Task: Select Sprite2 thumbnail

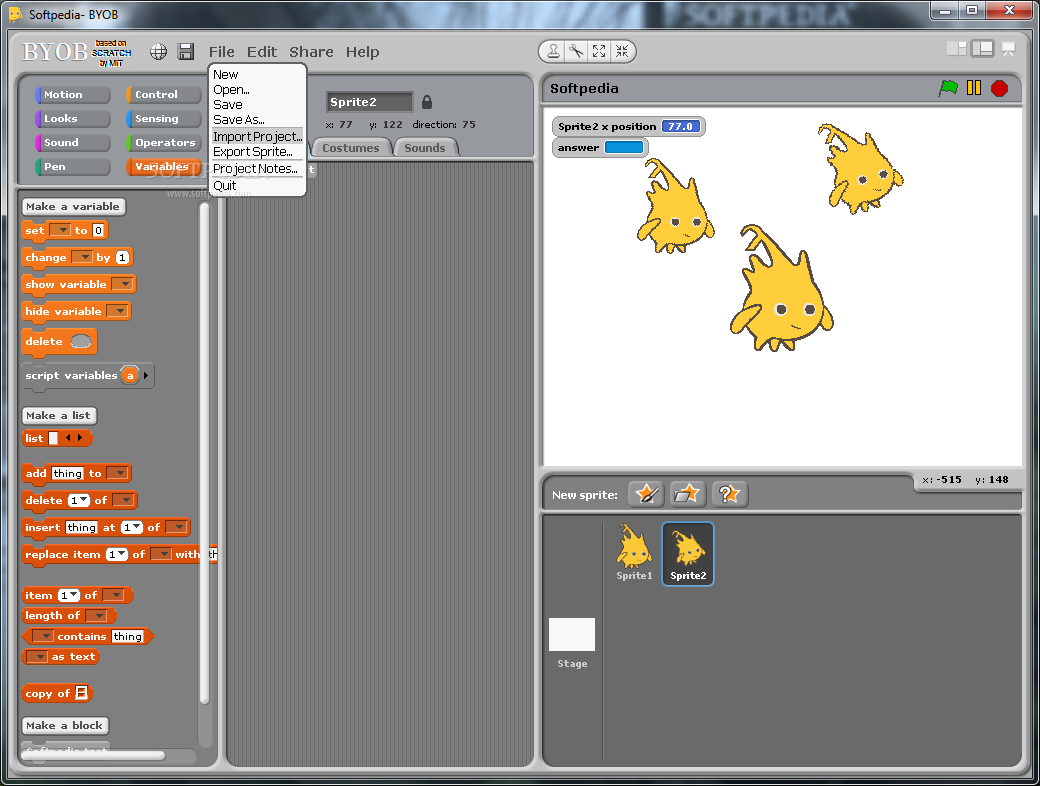Action: pyautogui.click(x=688, y=554)
